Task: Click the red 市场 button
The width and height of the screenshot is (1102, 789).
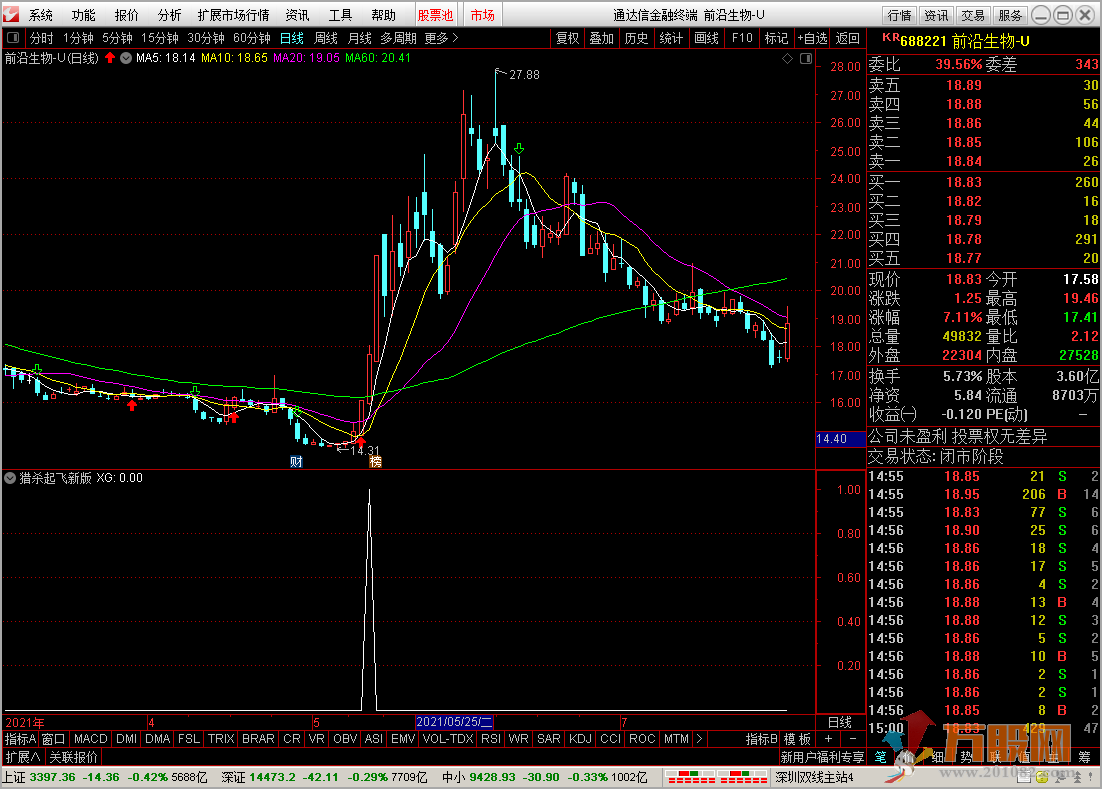Action: pyautogui.click(x=483, y=15)
